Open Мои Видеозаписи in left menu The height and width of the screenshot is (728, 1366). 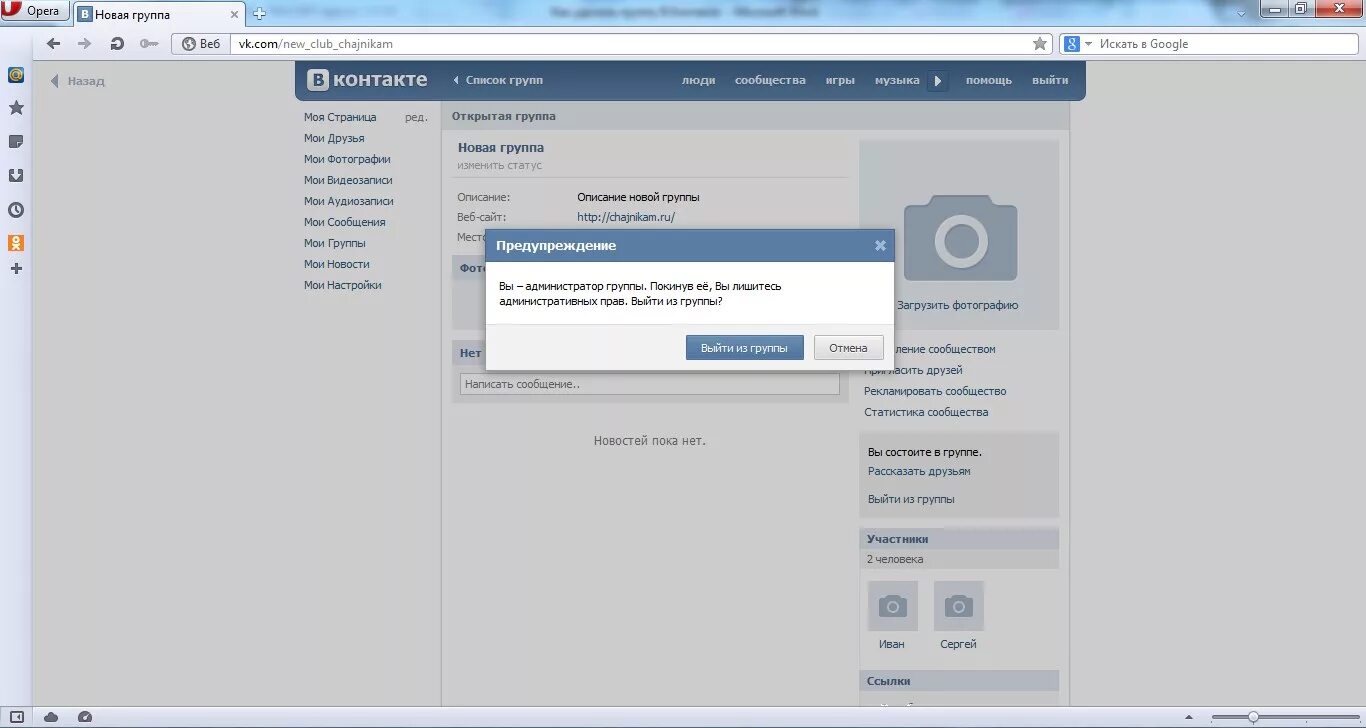tap(348, 180)
